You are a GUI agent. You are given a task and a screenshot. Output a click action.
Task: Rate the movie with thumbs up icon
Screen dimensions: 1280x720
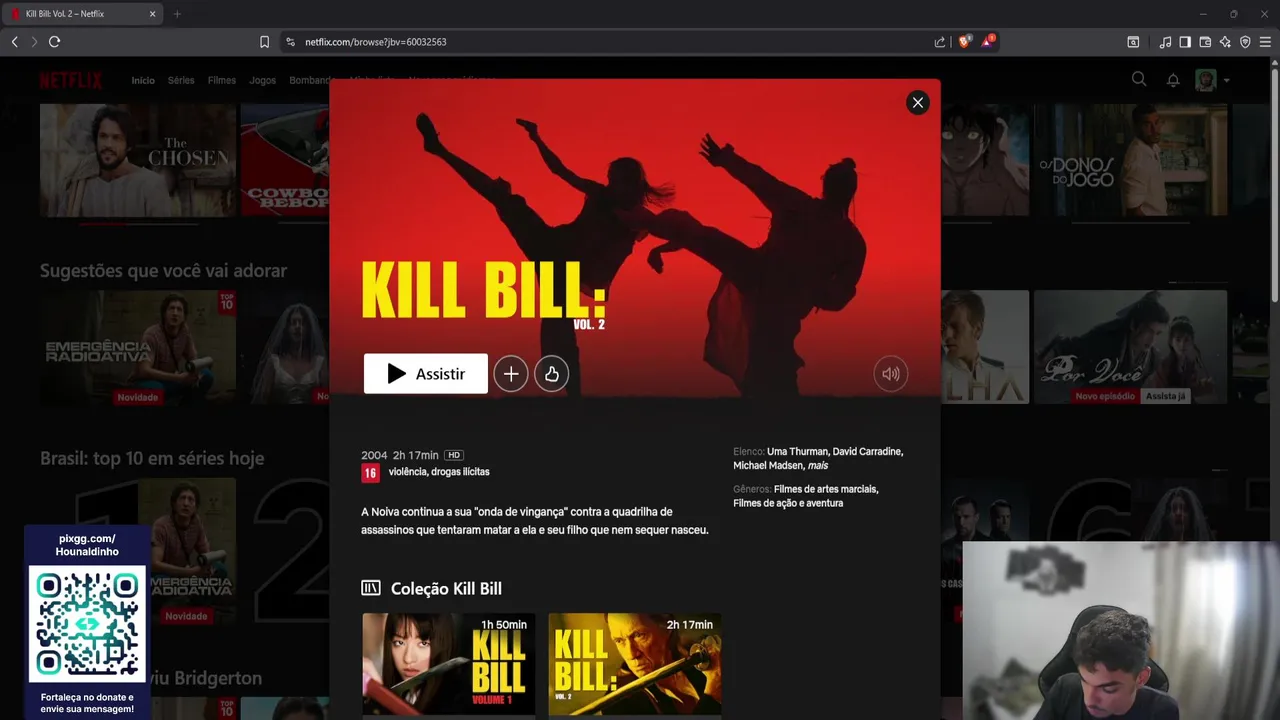(x=552, y=374)
